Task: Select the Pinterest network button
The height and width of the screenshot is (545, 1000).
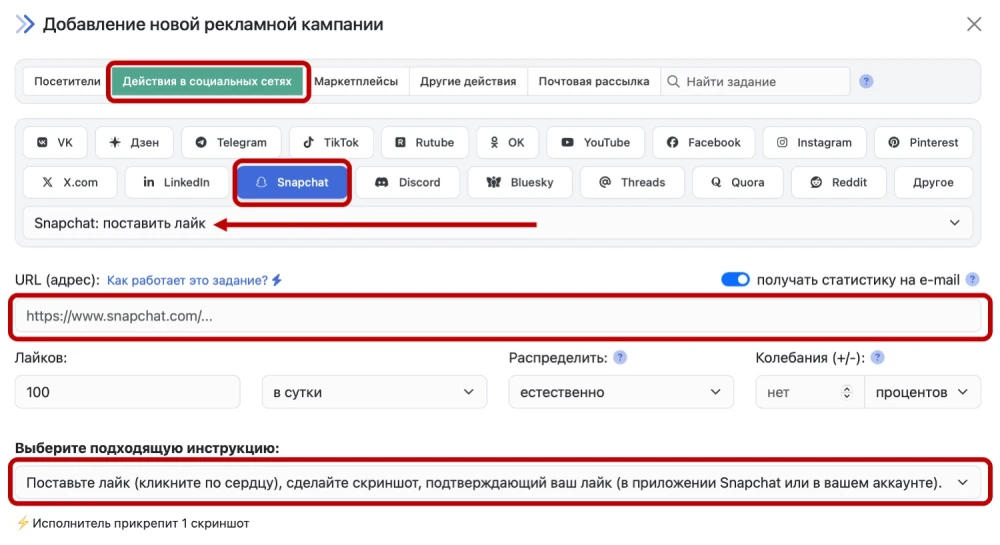Action: point(923,143)
